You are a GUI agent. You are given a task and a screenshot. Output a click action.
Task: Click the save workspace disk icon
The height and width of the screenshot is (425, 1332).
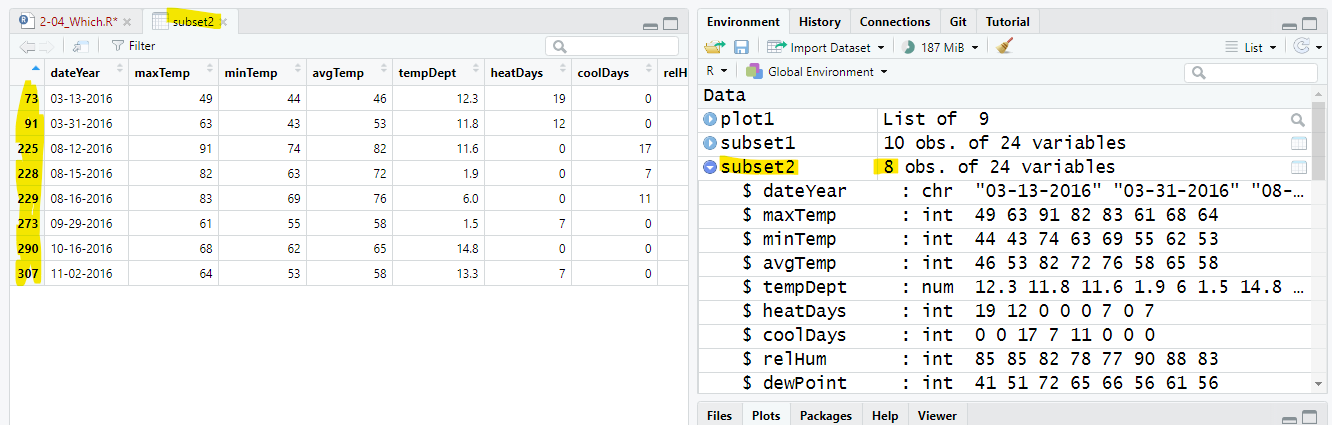pos(741,47)
